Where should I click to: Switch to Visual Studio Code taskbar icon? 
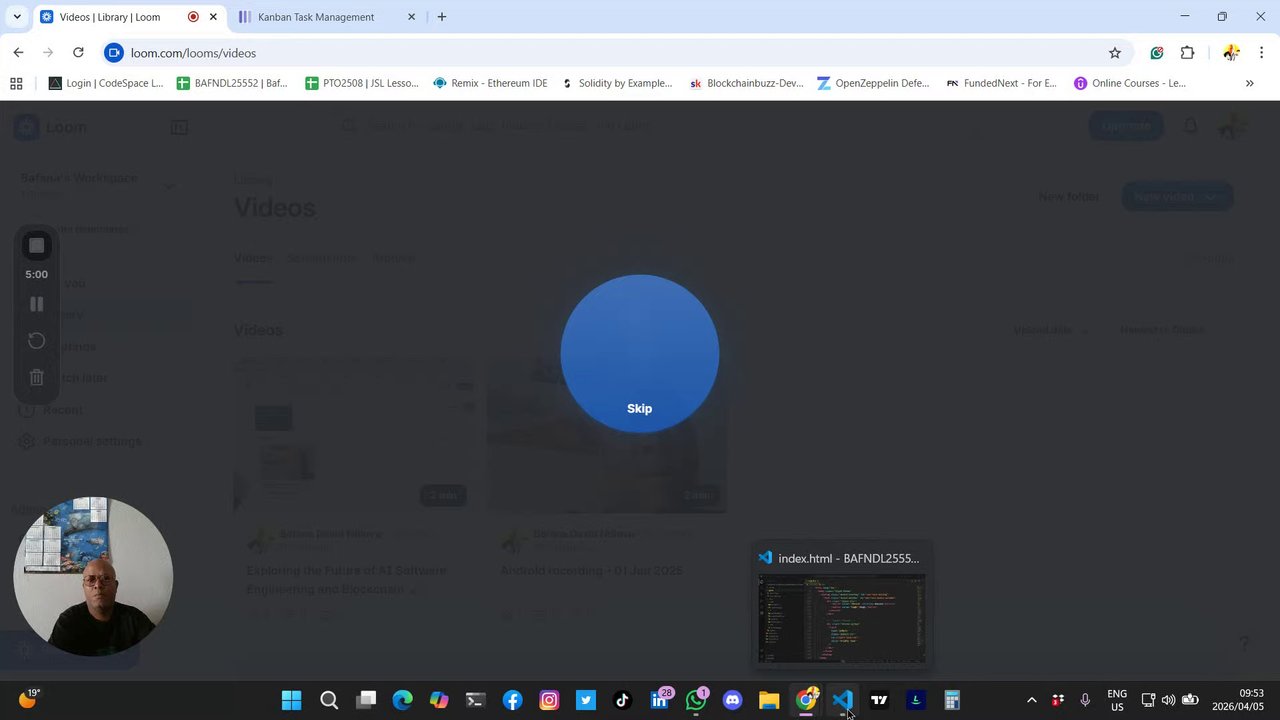pos(842,700)
